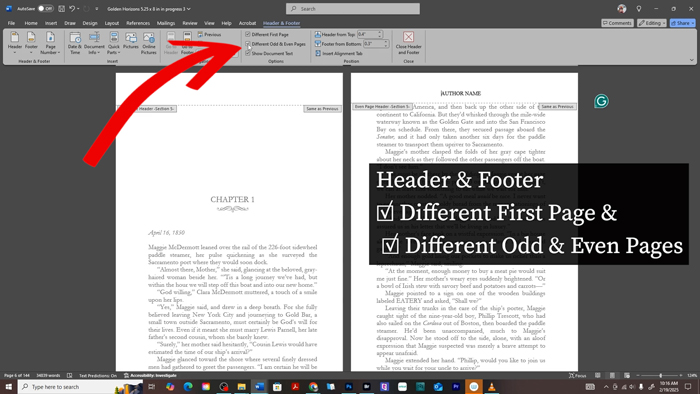Expand the Document Info menu

point(94,43)
